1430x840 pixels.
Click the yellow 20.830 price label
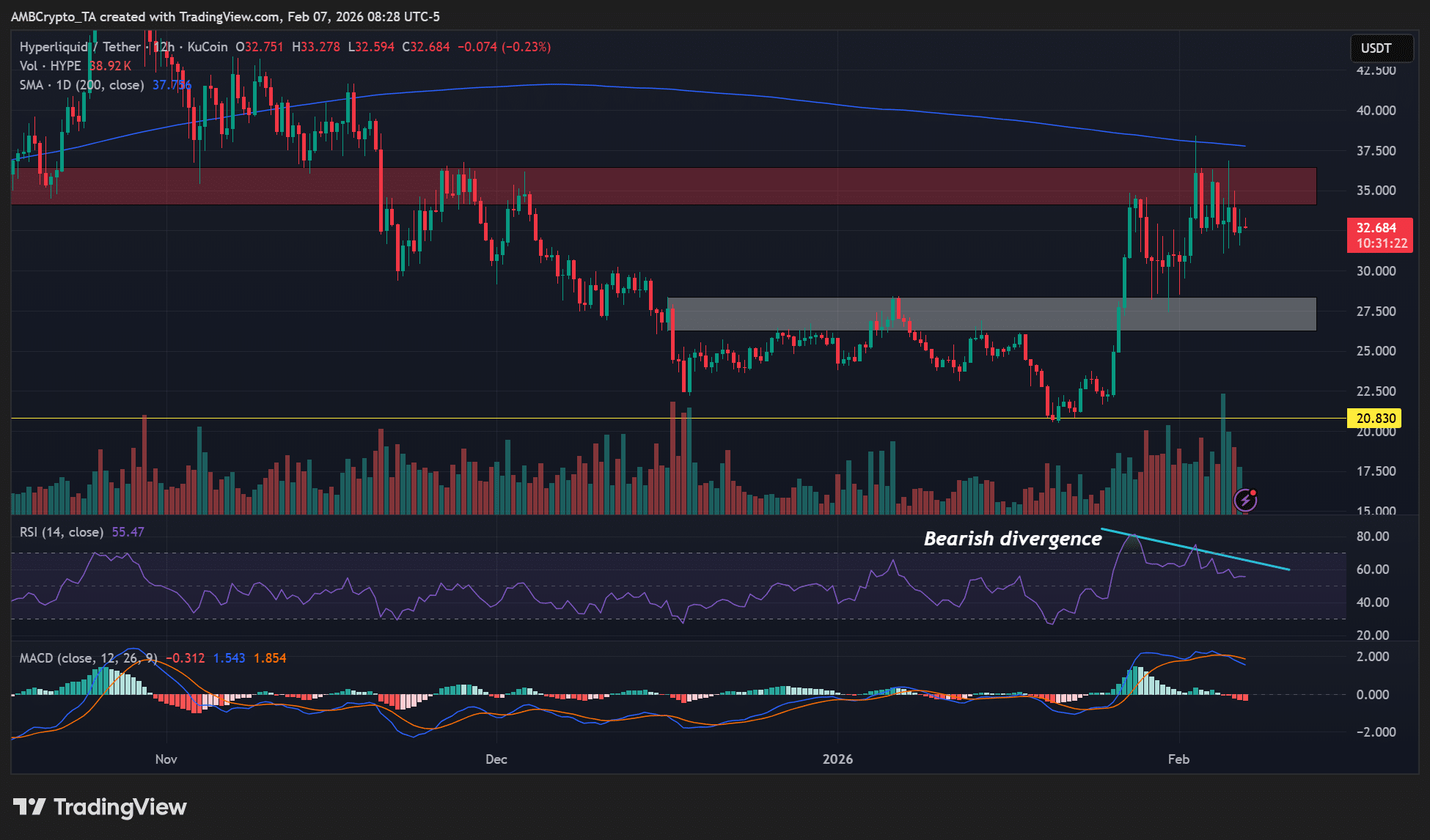(1375, 419)
